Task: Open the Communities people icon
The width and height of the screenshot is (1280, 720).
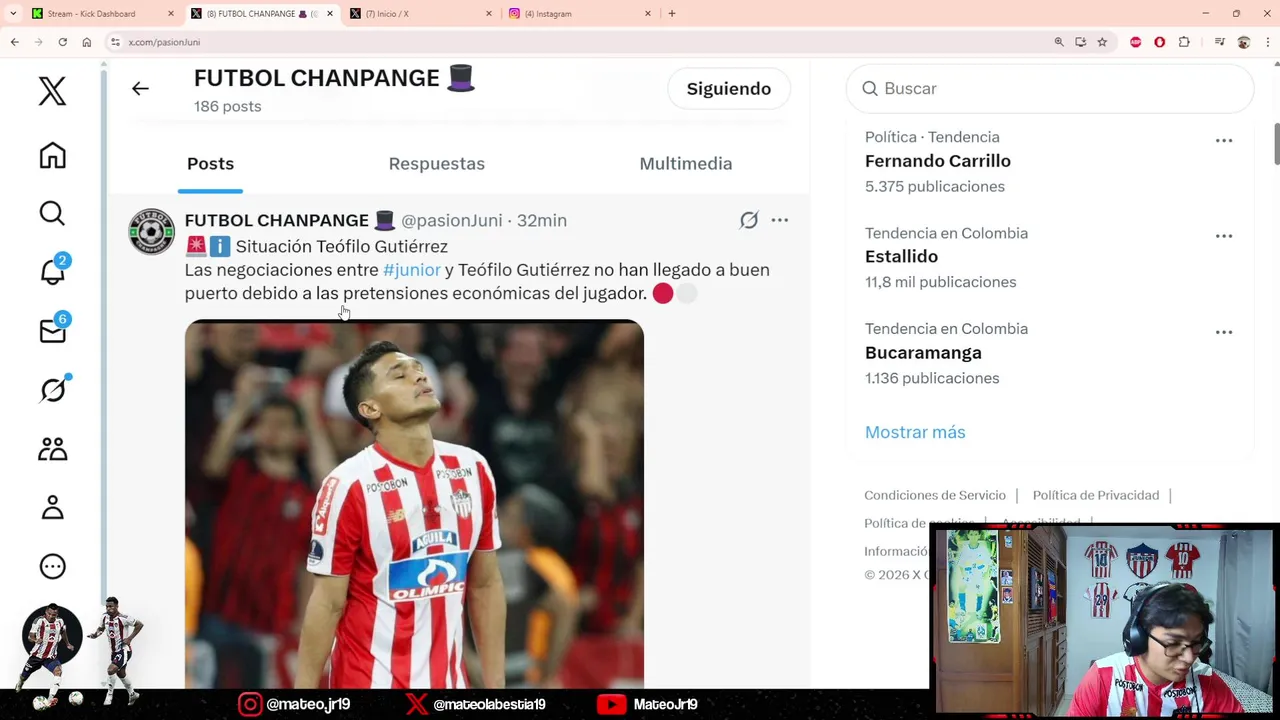Action: (x=52, y=449)
